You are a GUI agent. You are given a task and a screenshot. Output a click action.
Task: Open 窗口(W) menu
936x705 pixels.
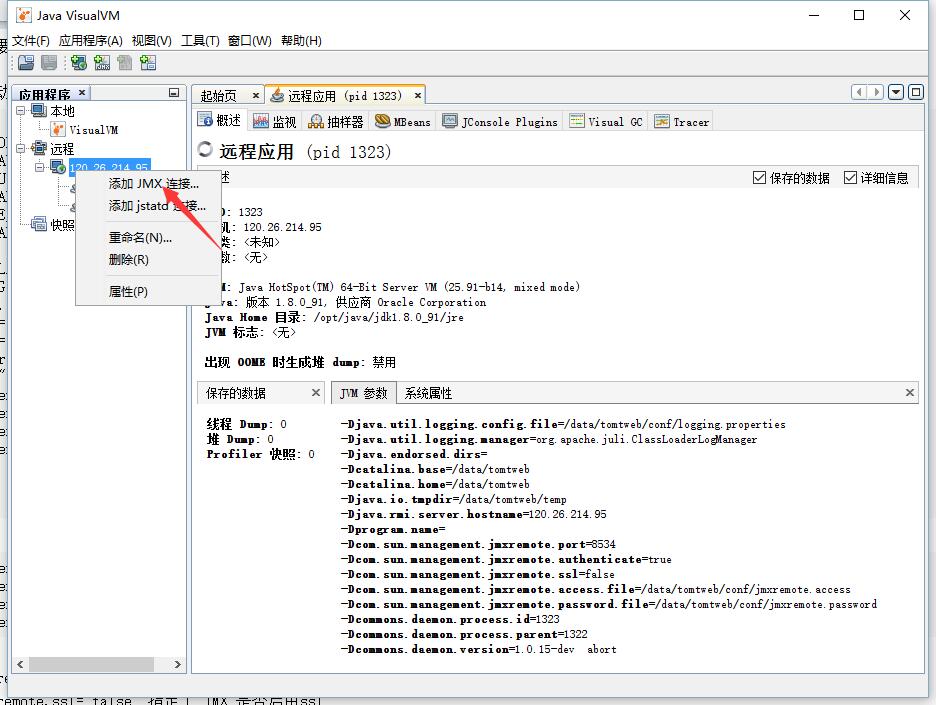pos(250,41)
